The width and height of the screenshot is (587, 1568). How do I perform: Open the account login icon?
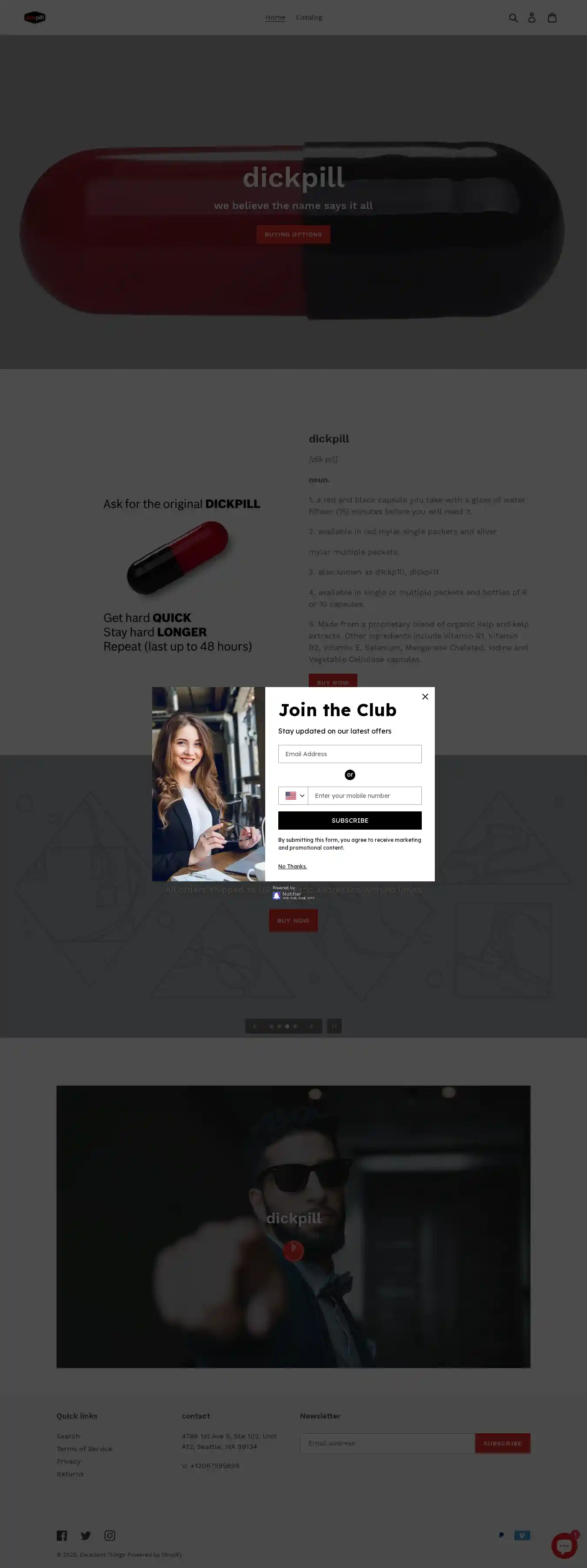click(x=532, y=18)
